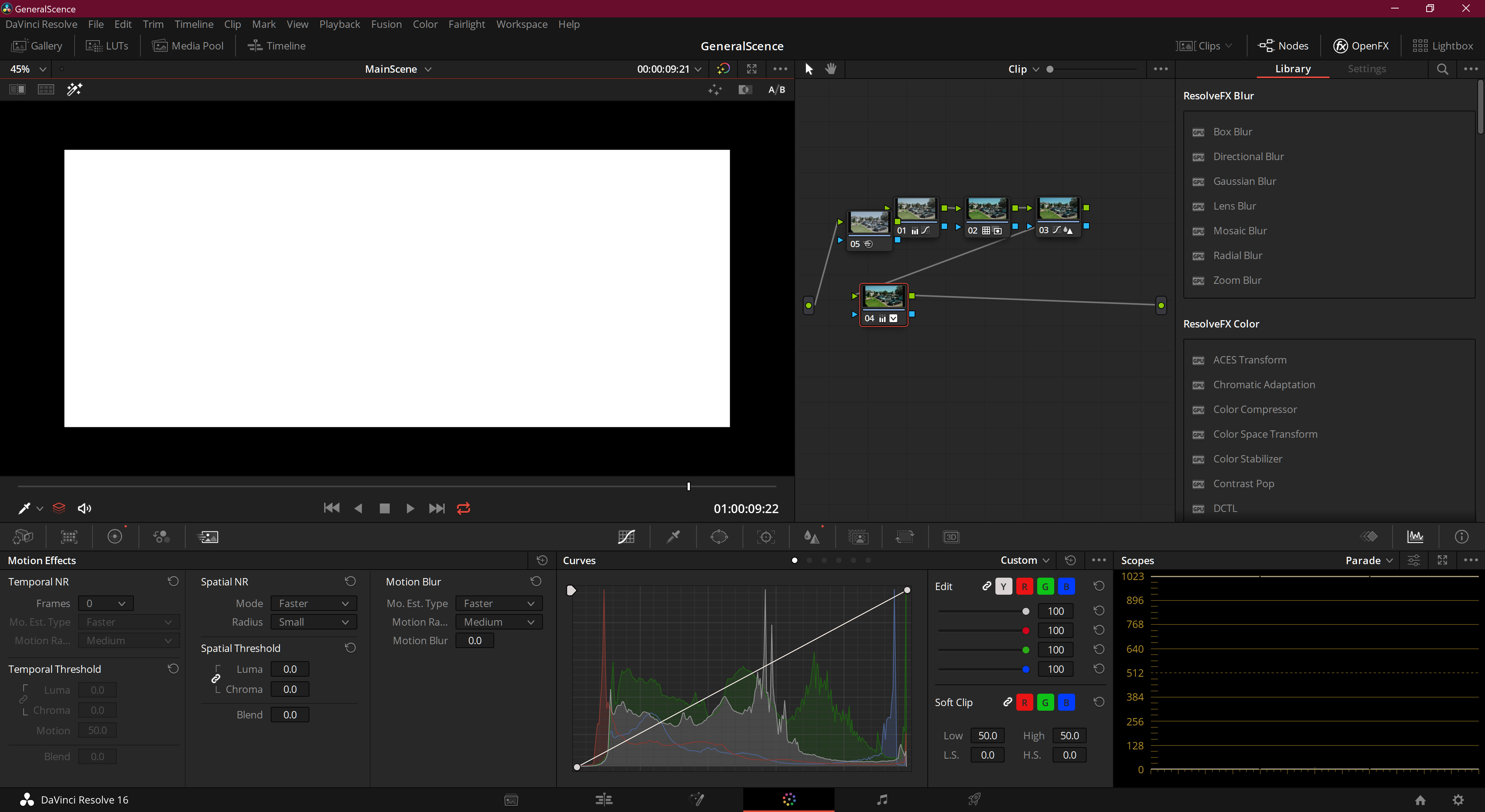Select node 04 thumbnail
Viewport: 1485px width, 812px height.
tap(884, 297)
